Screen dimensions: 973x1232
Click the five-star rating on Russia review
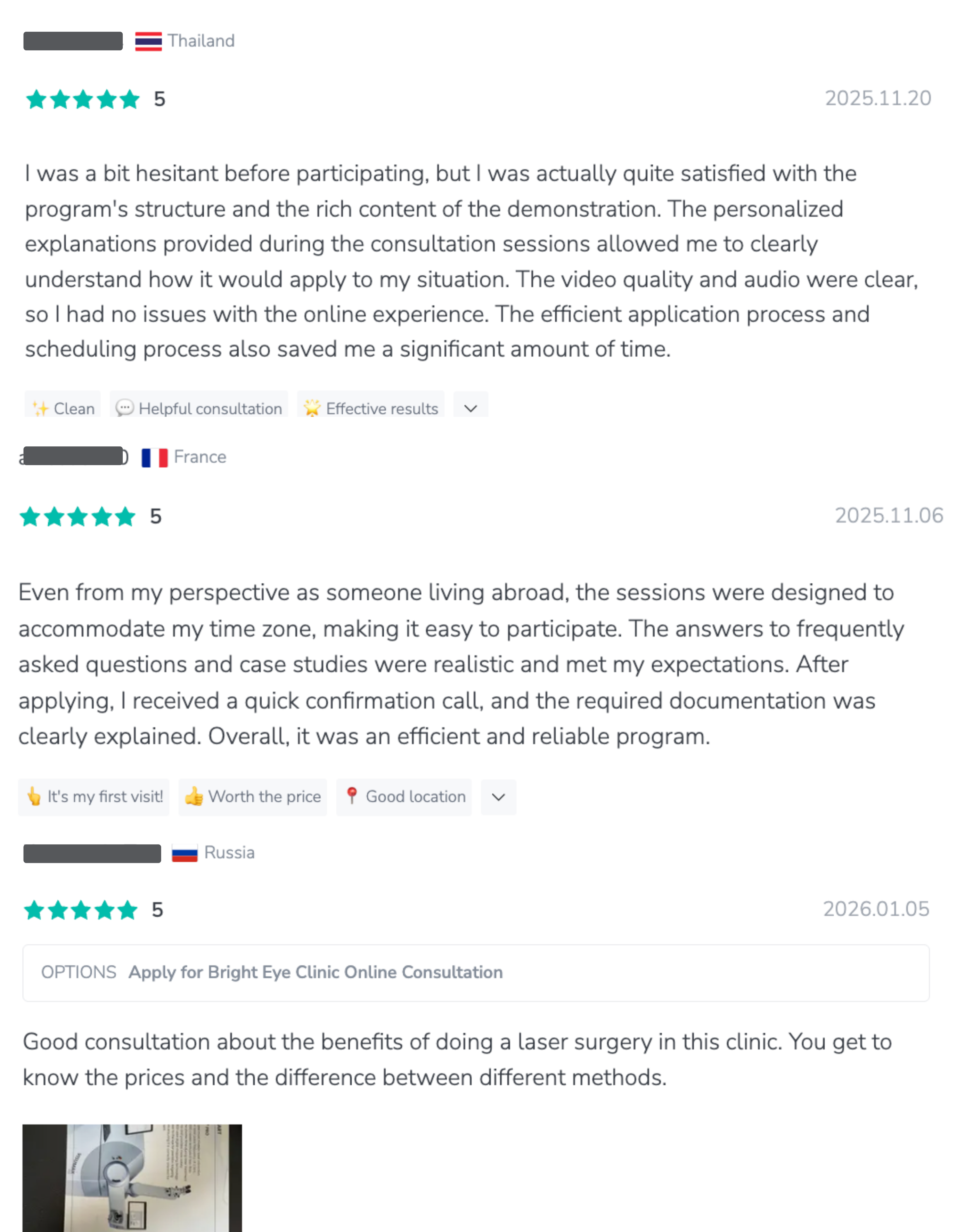81,910
